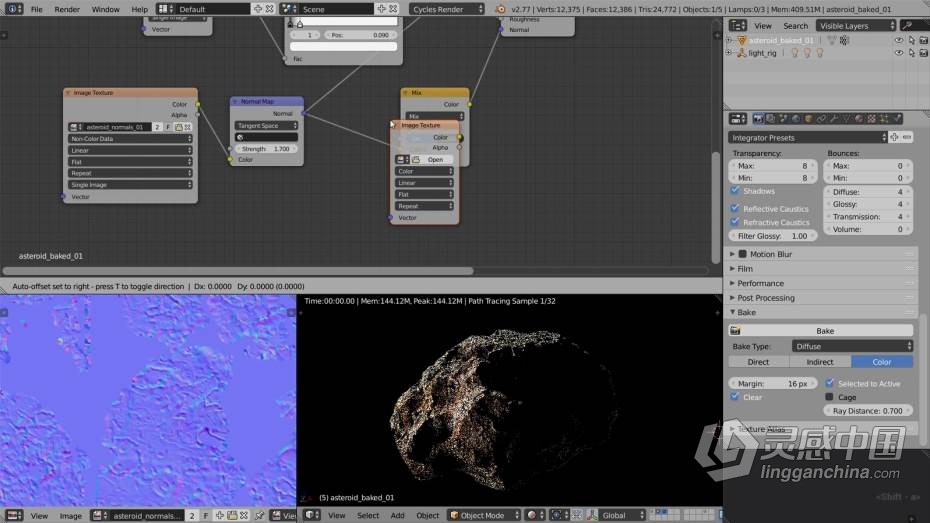Pin the image in the image editor
The image size is (930, 523).
click(259, 515)
